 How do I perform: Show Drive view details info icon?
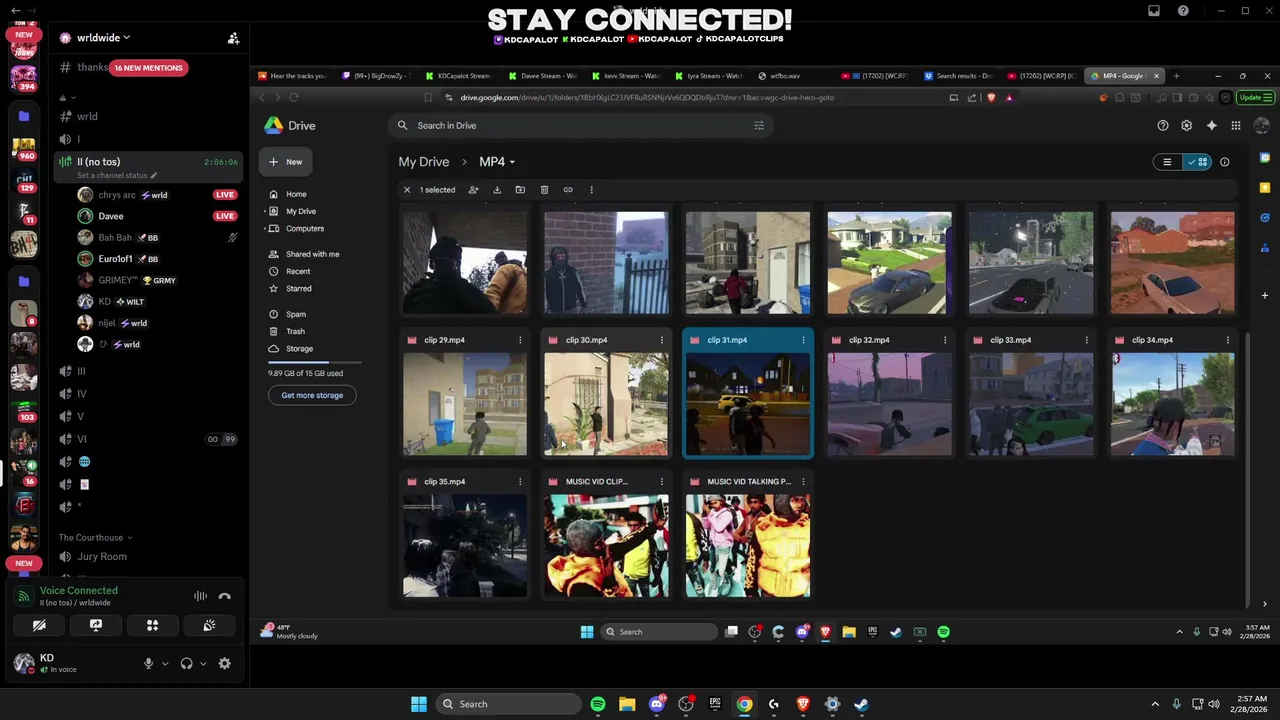pyautogui.click(x=1225, y=162)
